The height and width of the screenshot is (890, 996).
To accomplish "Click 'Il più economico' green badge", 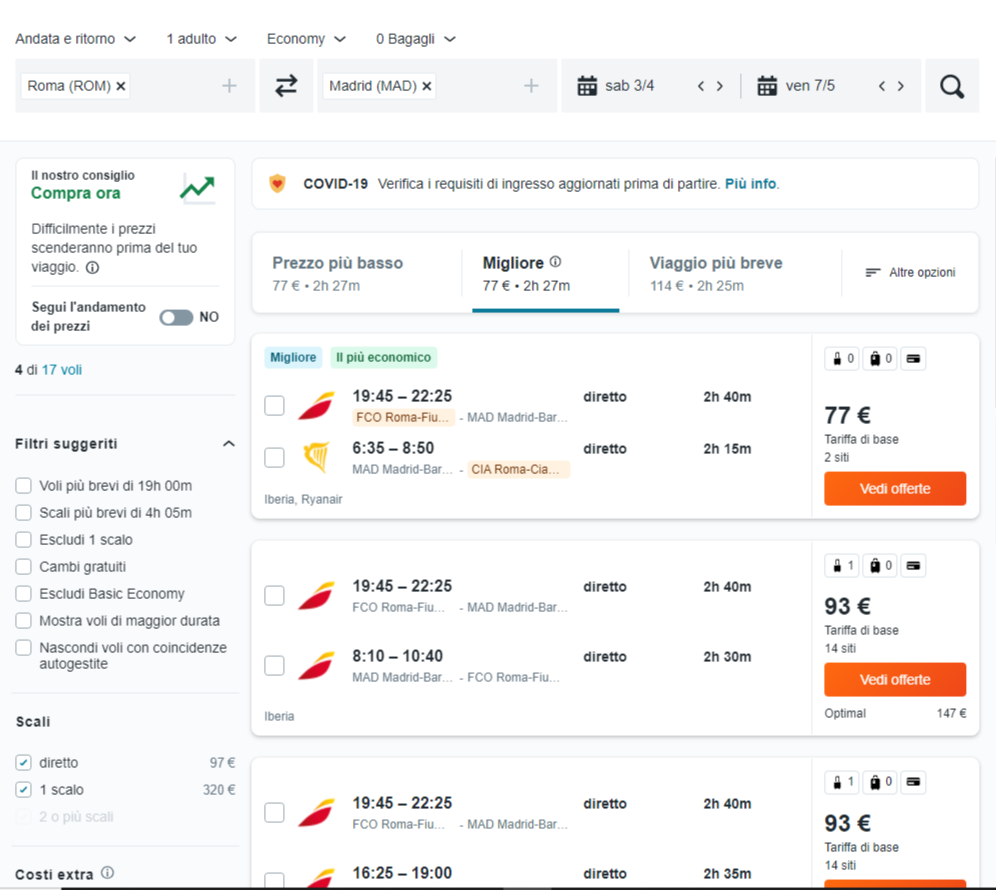I will (x=384, y=358).
